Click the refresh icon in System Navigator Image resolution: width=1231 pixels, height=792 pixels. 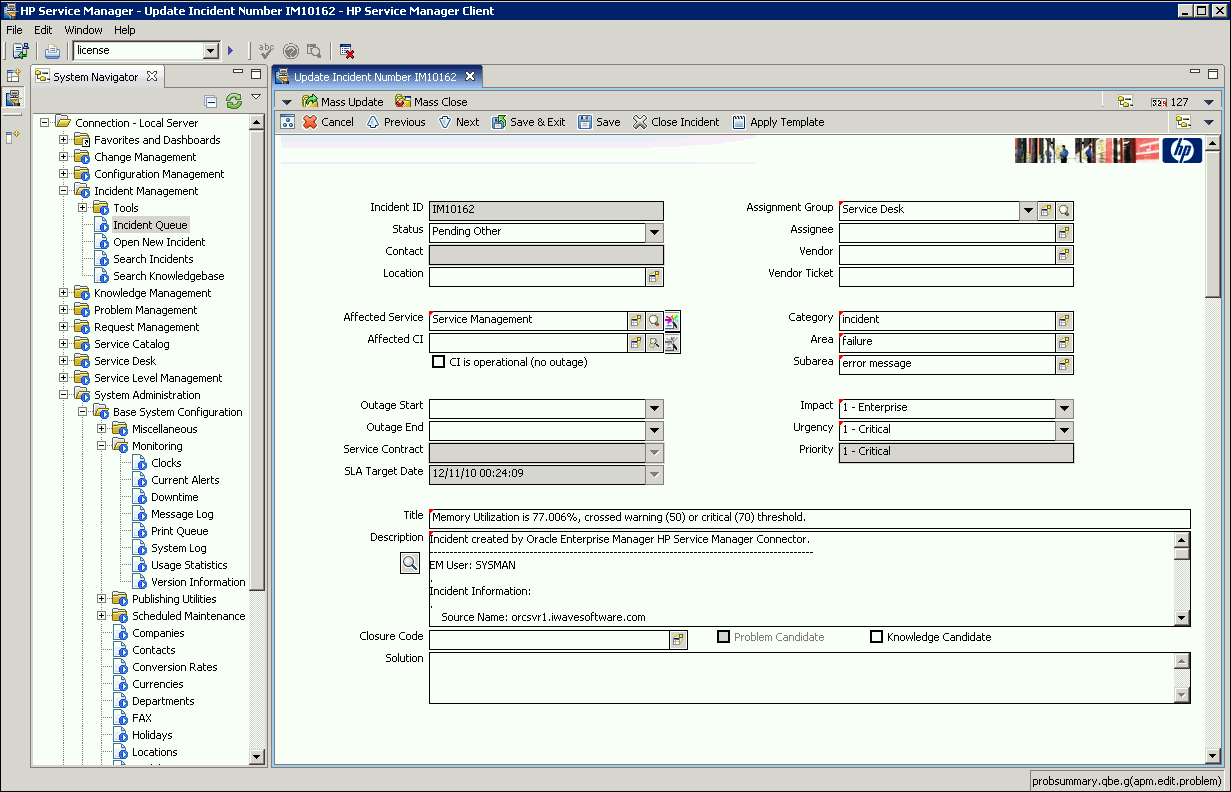(x=234, y=101)
